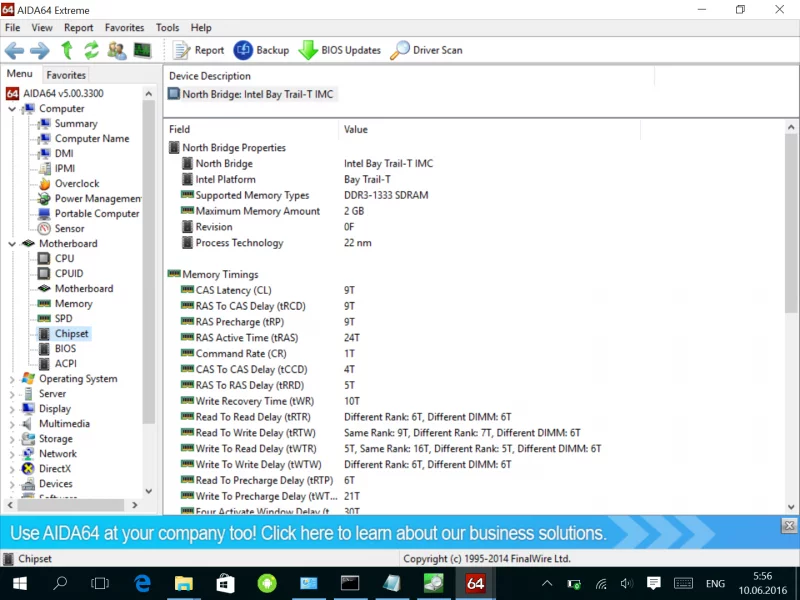Expand the Network node
800x600 pixels.
[x=12, y=454]
